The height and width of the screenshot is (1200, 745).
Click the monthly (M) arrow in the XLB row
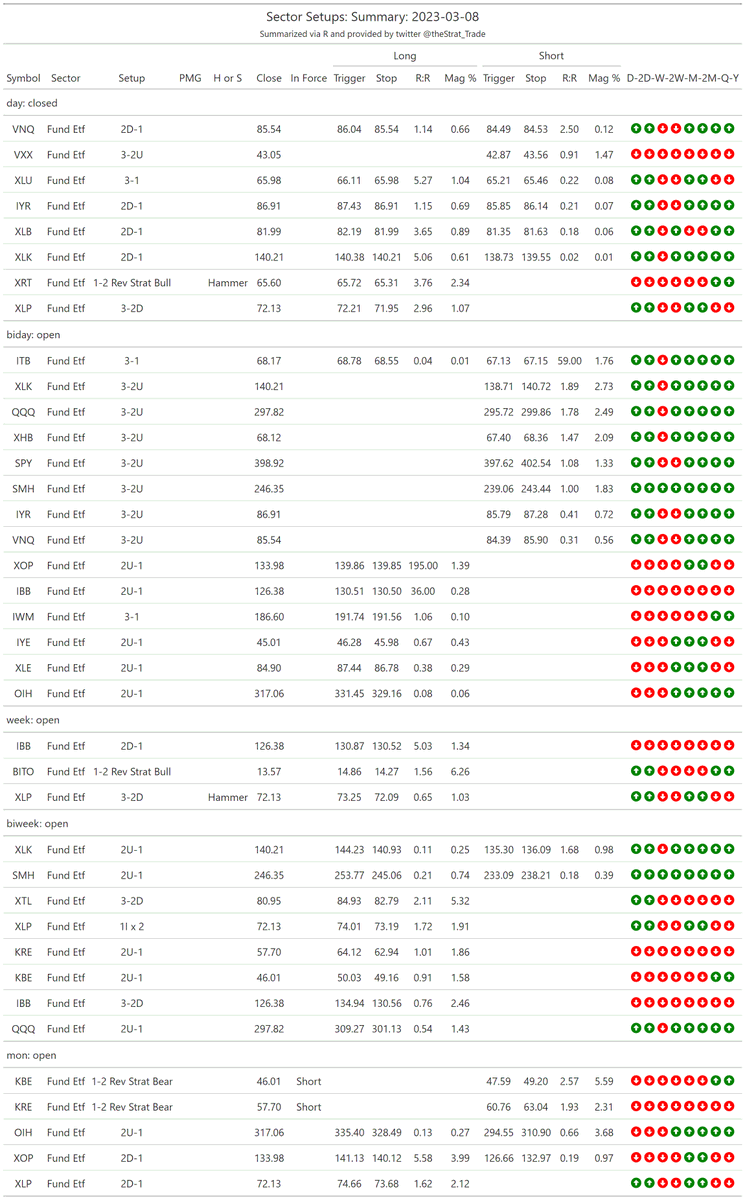(x=689, y=232)
